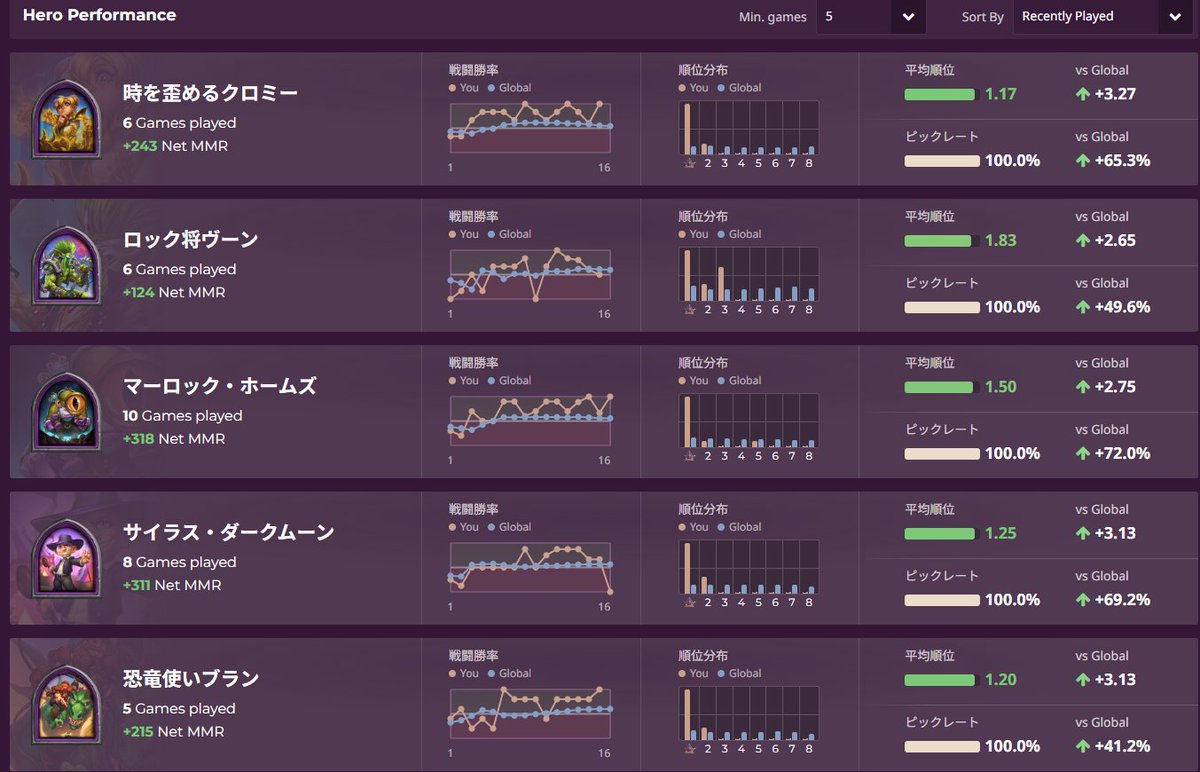Click the +215 Net MMR text

[x=174, y=732]
